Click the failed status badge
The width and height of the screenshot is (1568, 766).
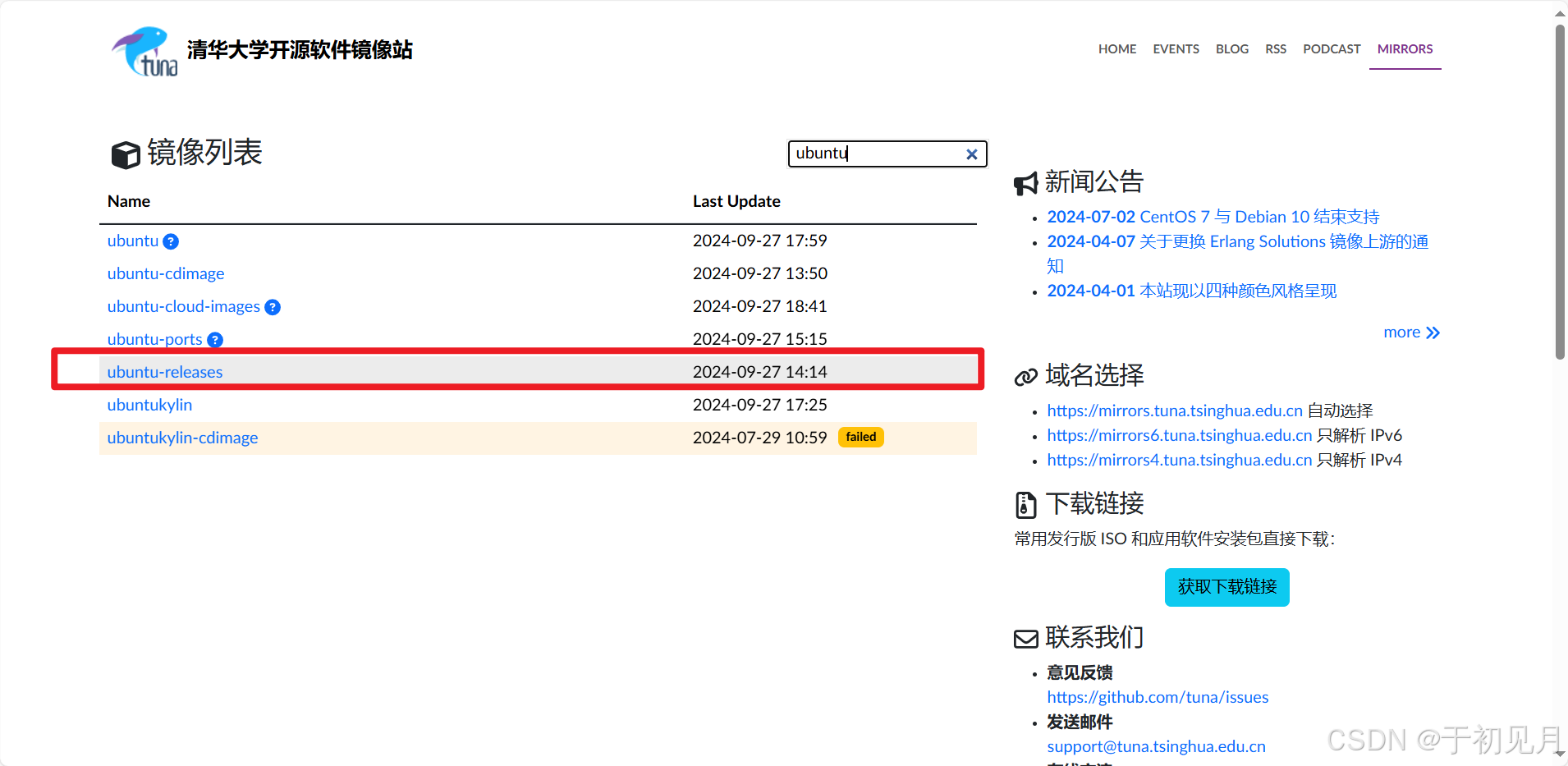coord(860,437)
